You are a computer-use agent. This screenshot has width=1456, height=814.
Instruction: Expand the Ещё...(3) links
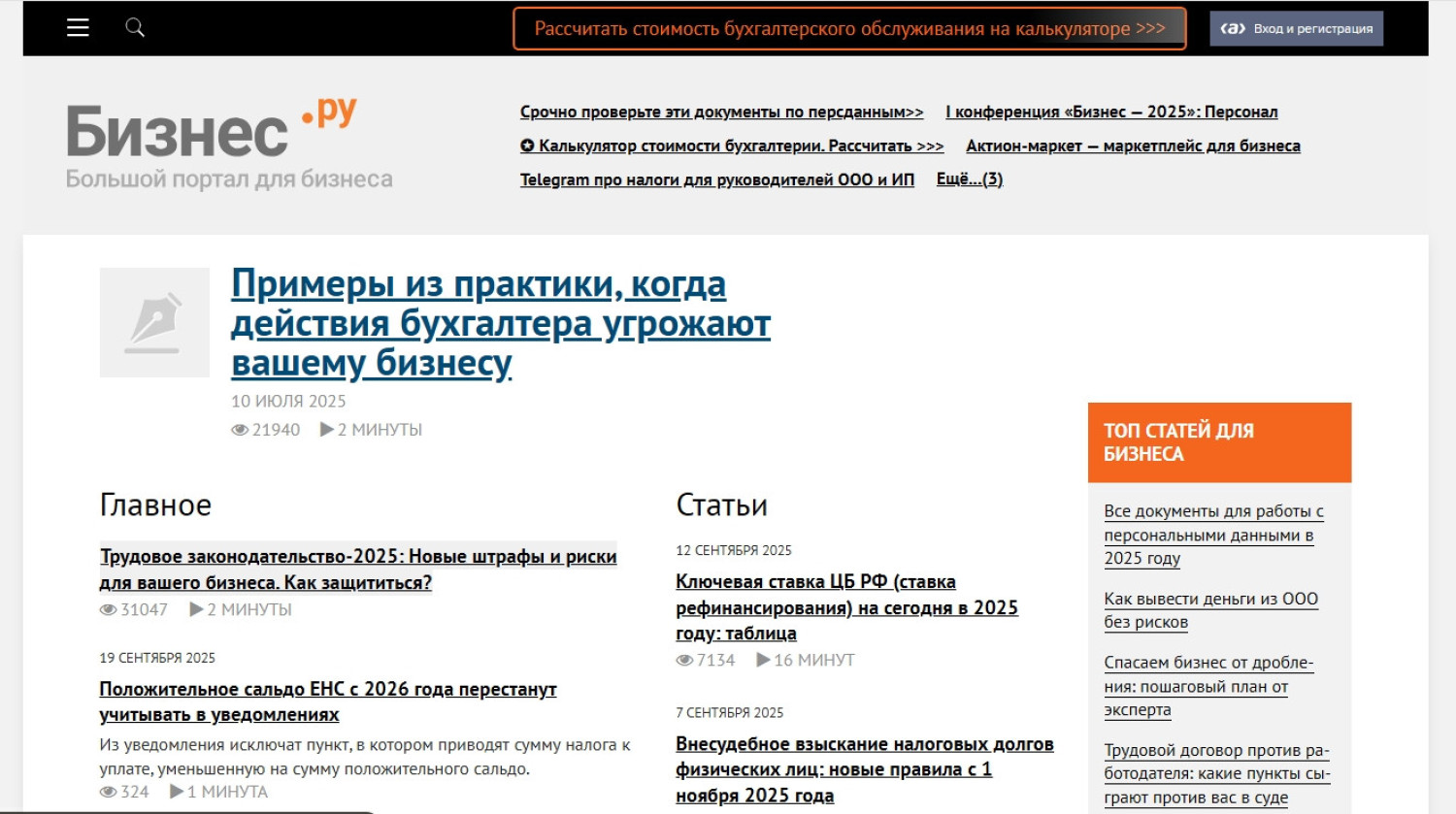(x=969, y=179)
